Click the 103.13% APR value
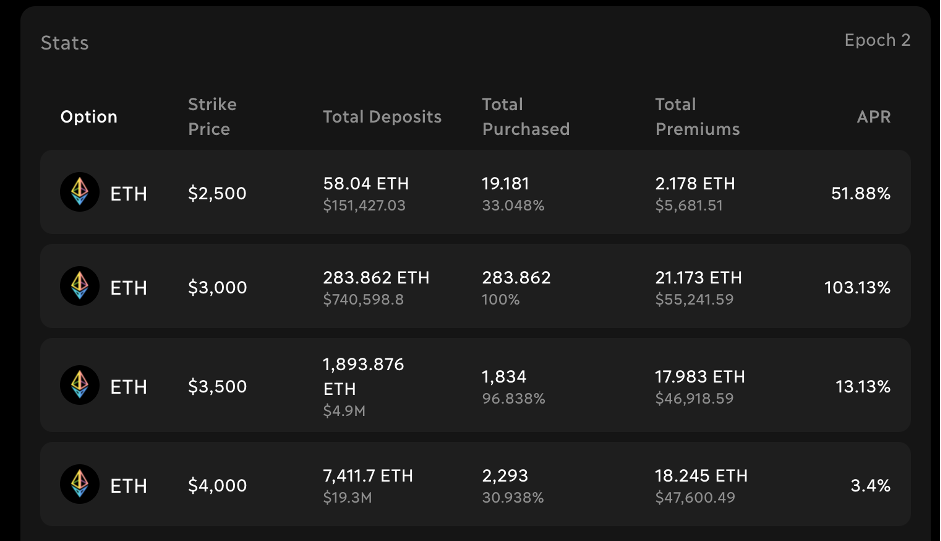Image resolution: width=941 pixels, height=541 pixels. tap(857, 287)
